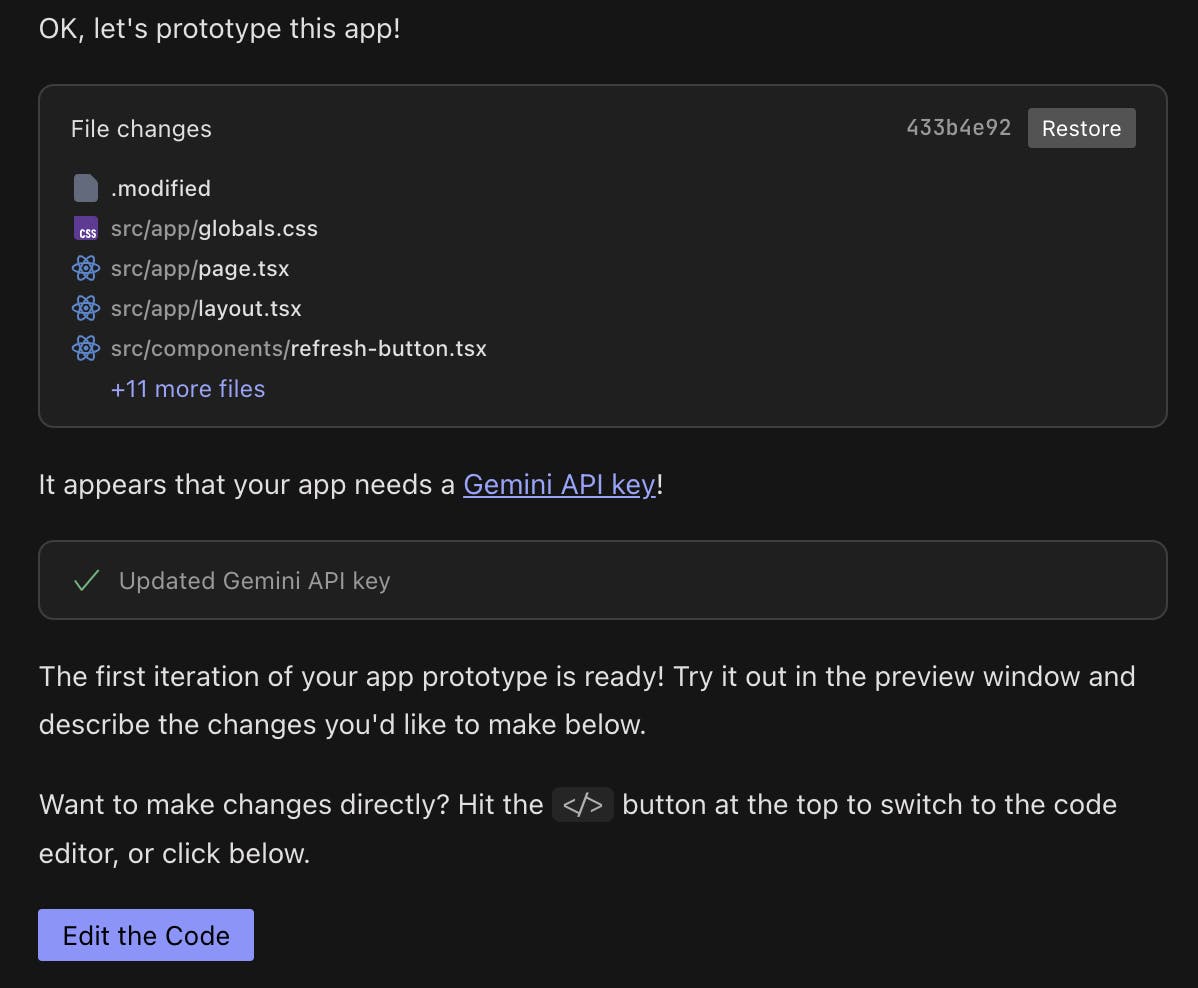
Task: Click the React icon beside layout.tsx
Action: coord(86,309)
